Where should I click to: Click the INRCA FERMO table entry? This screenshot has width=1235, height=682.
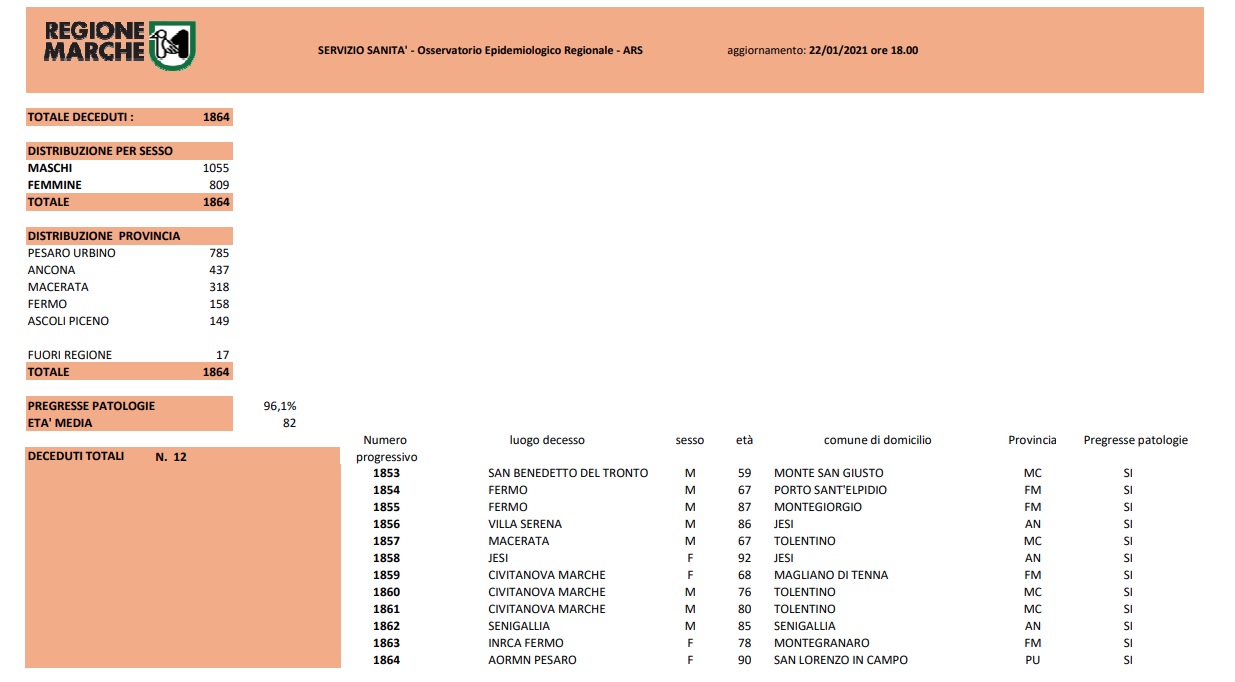pyautogui.click(x=525, y=643)
